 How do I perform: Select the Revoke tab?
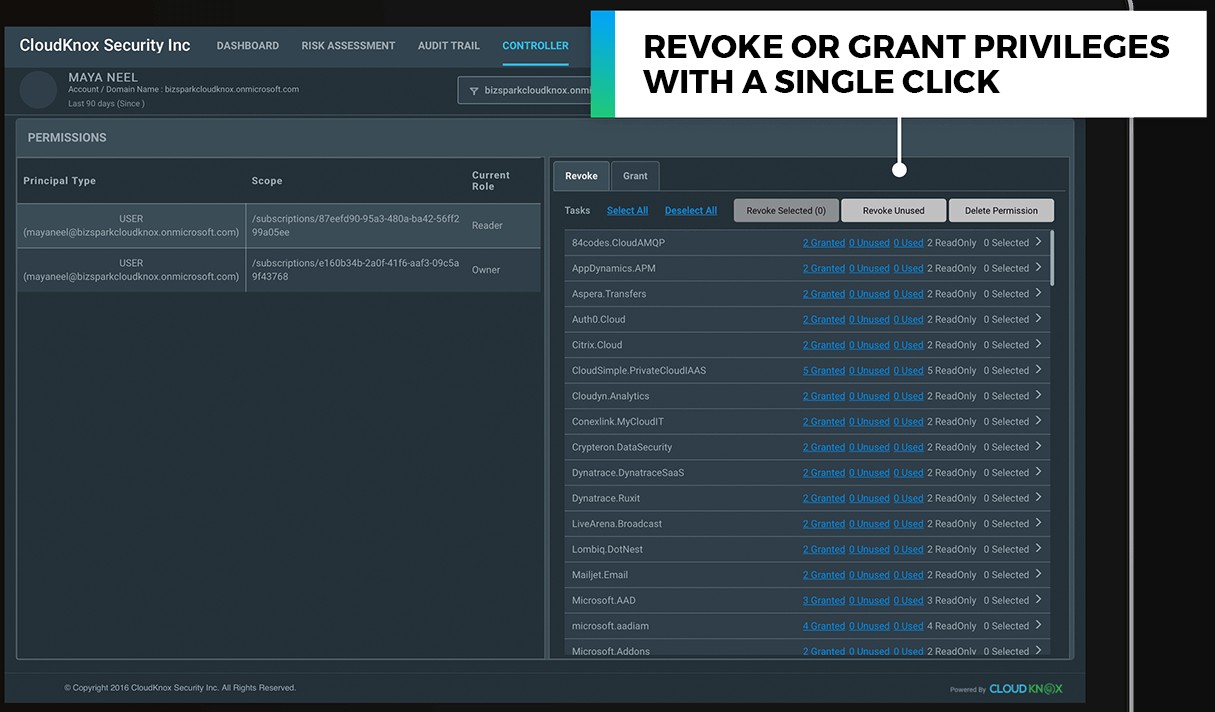581,176
